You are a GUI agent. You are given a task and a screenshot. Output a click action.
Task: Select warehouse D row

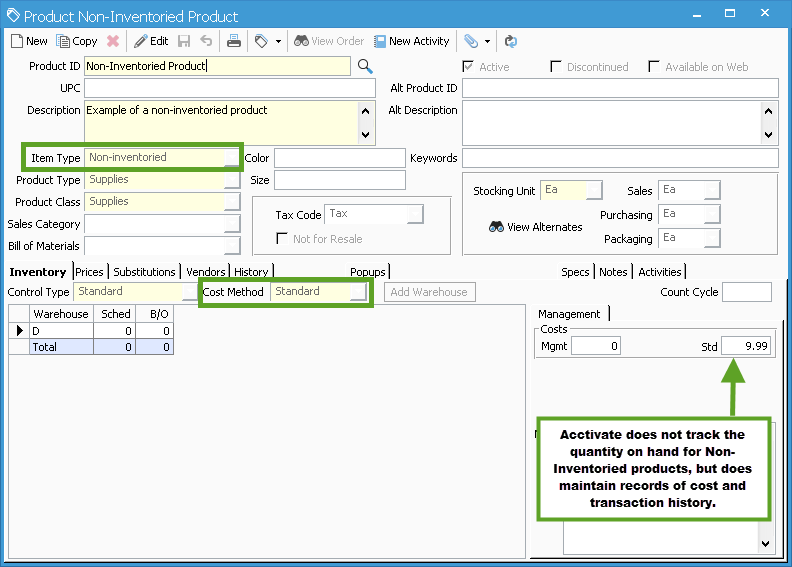(91, 331)
